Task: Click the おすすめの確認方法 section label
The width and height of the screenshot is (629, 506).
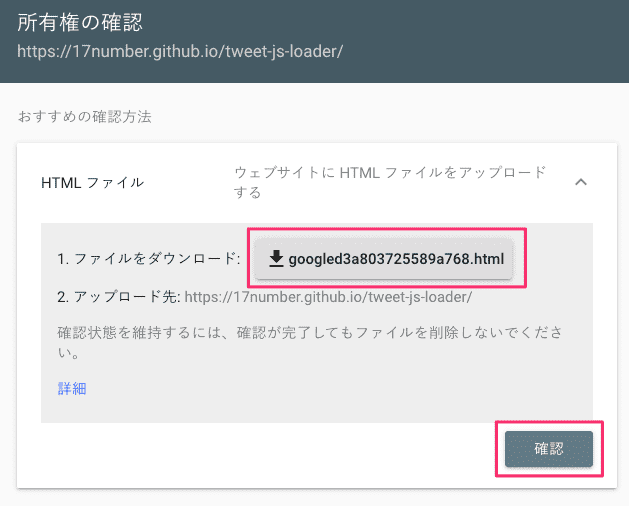Action: 83,116
